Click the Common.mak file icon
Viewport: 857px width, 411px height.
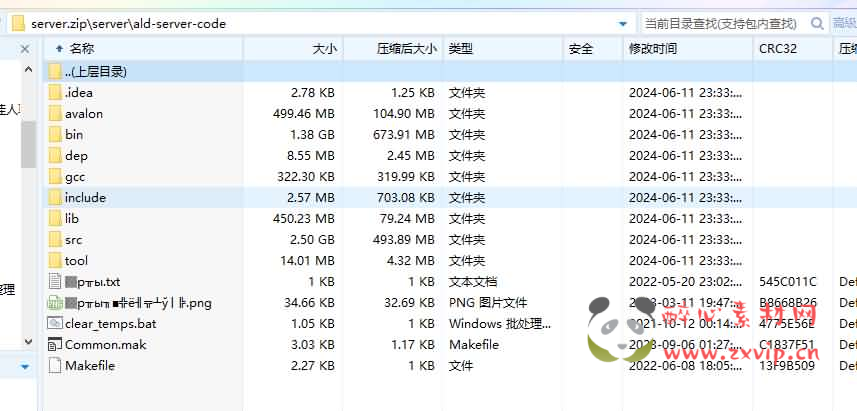click(55, 345)
